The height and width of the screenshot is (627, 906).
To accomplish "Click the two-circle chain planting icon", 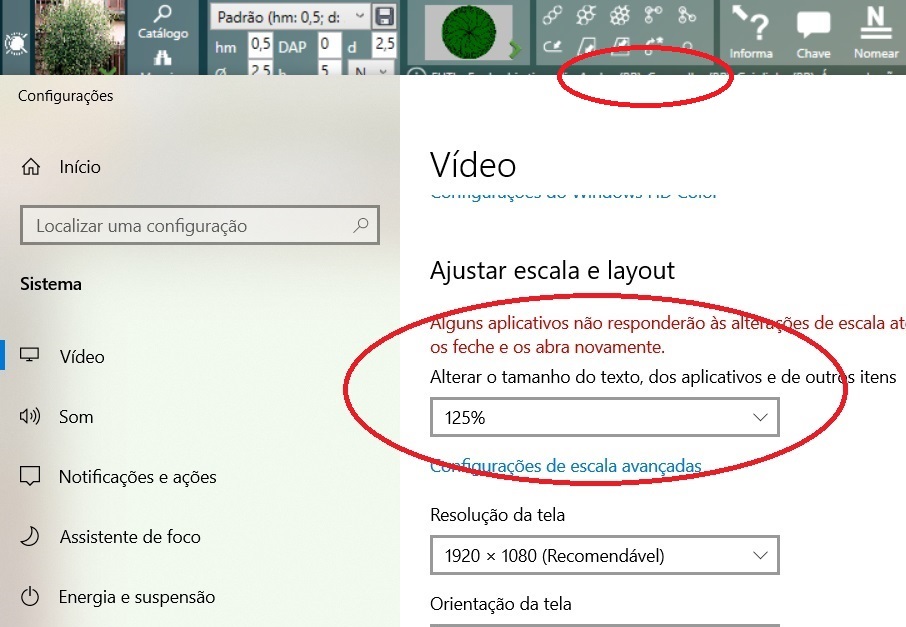I will [554, 16].
